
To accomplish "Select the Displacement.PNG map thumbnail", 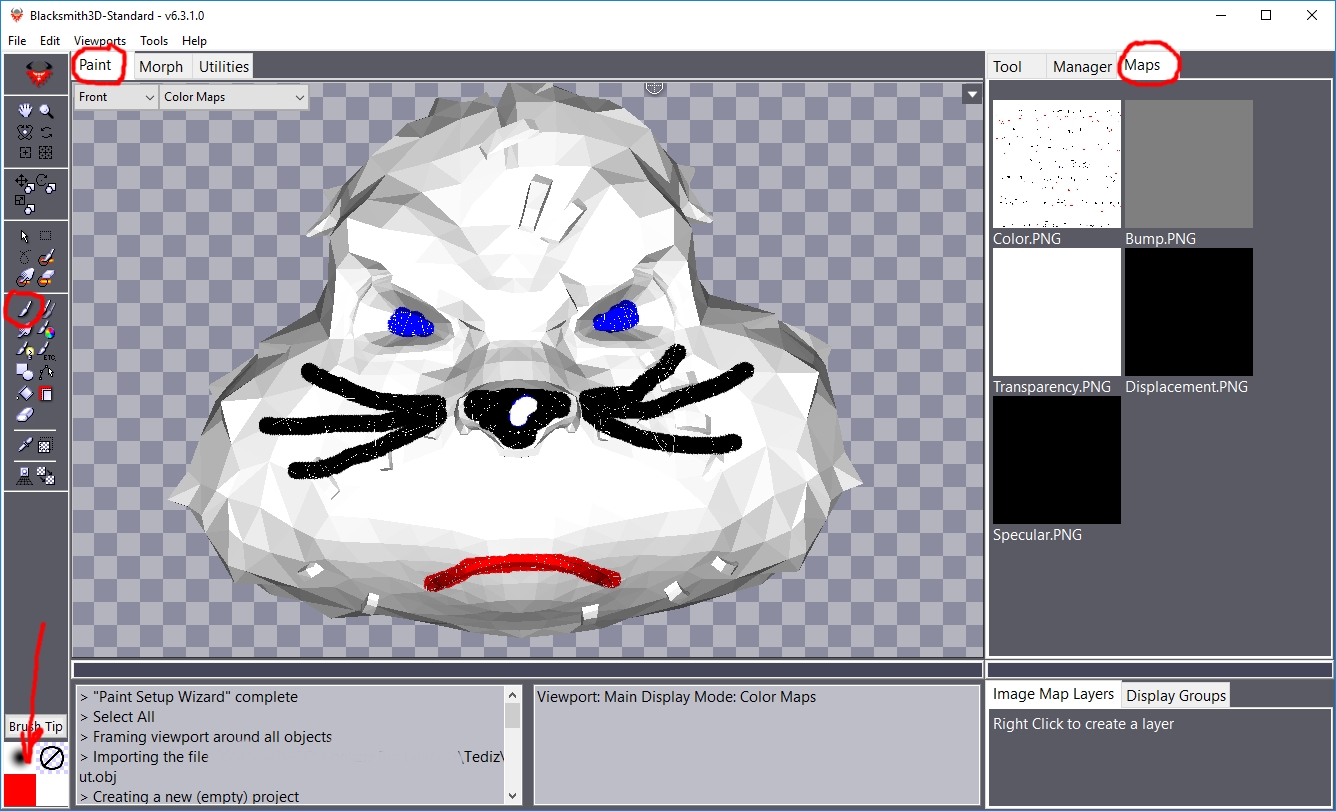I will coord(1188,312).
